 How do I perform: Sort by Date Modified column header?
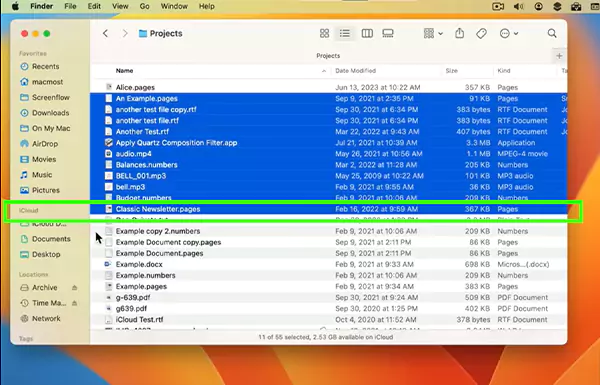coord(355,71)
